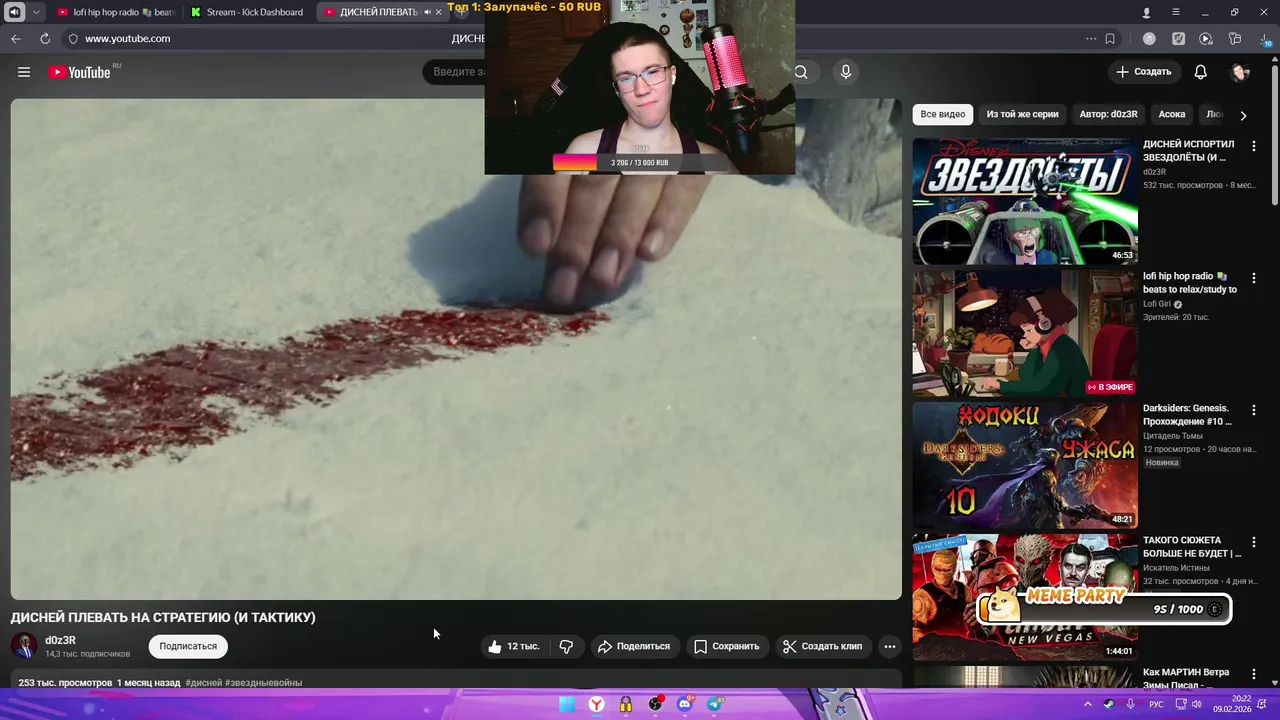1280x720 pixels.
Task: Go to the YouTube home logo
Action: click(79, 72)
